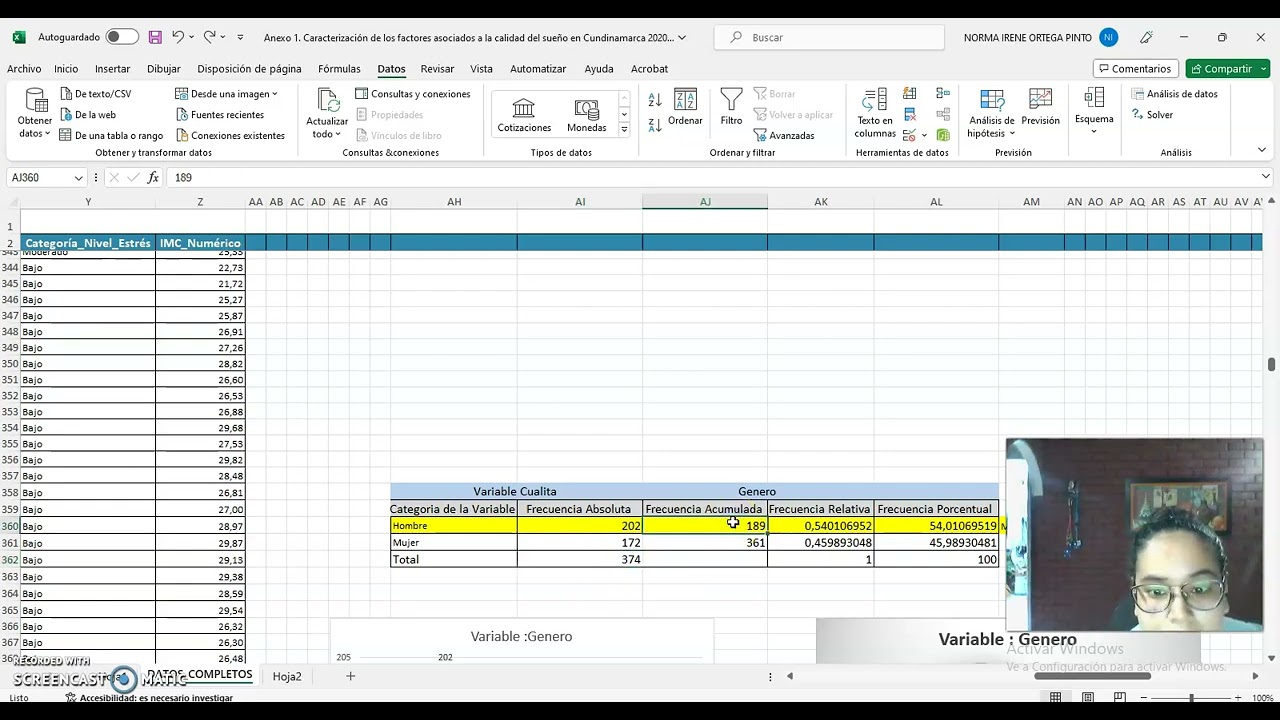Collapse the ribbon with chevron

pyautogui.click(x=1261, y=150)
